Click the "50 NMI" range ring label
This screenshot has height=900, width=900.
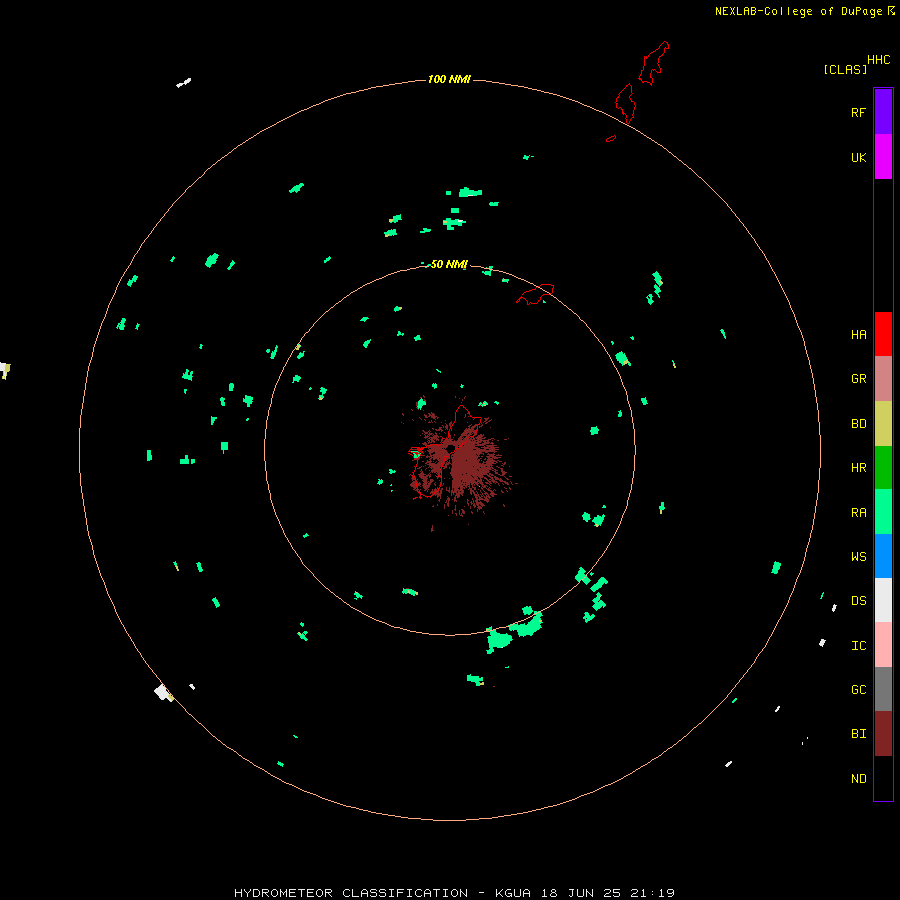click(449, 264)
